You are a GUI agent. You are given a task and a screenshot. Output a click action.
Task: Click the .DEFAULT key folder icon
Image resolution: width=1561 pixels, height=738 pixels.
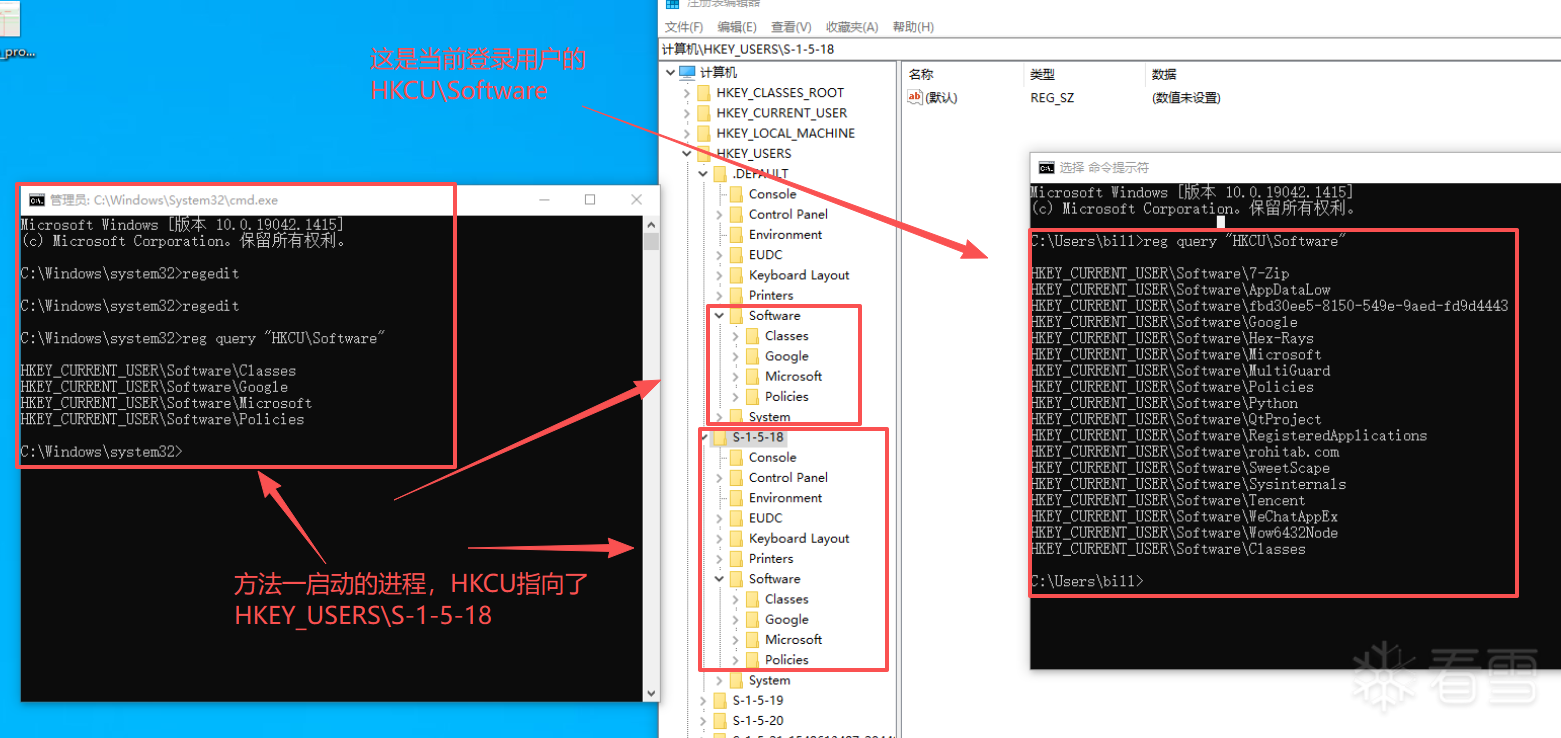tap(720, 174)
